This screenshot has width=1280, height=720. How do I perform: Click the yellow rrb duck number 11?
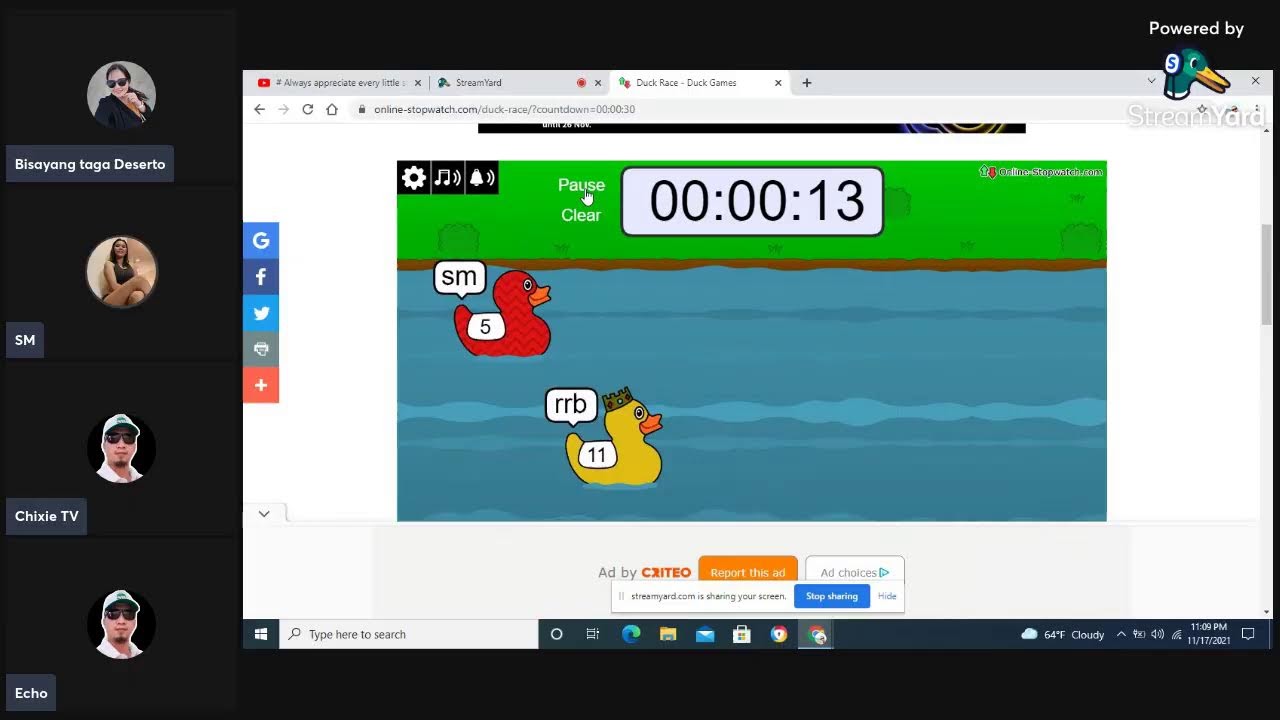614,438
